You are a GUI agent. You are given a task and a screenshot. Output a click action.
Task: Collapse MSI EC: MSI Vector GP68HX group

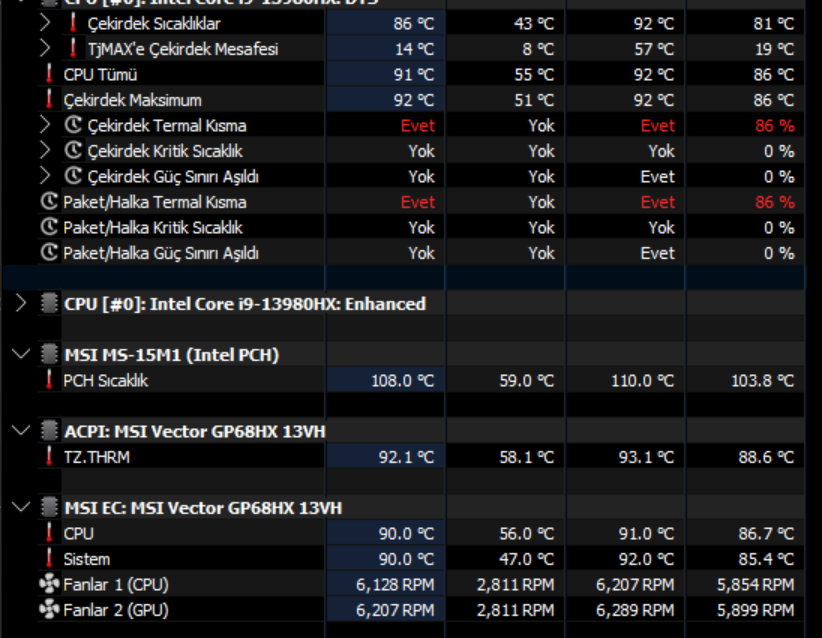click(21, 508)
